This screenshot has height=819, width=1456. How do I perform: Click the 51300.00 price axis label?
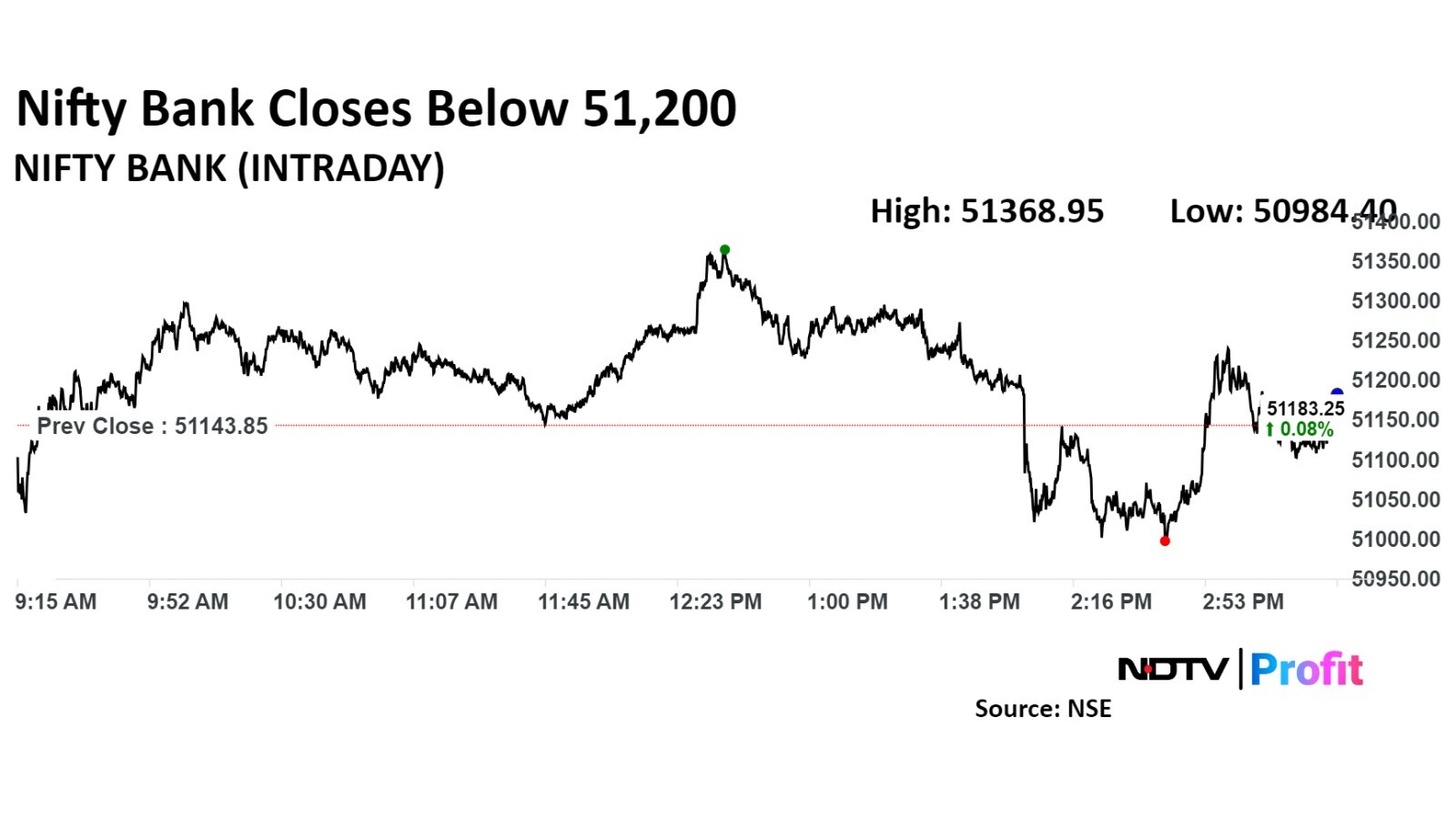pyautogui.click(x=1395, y=301)
